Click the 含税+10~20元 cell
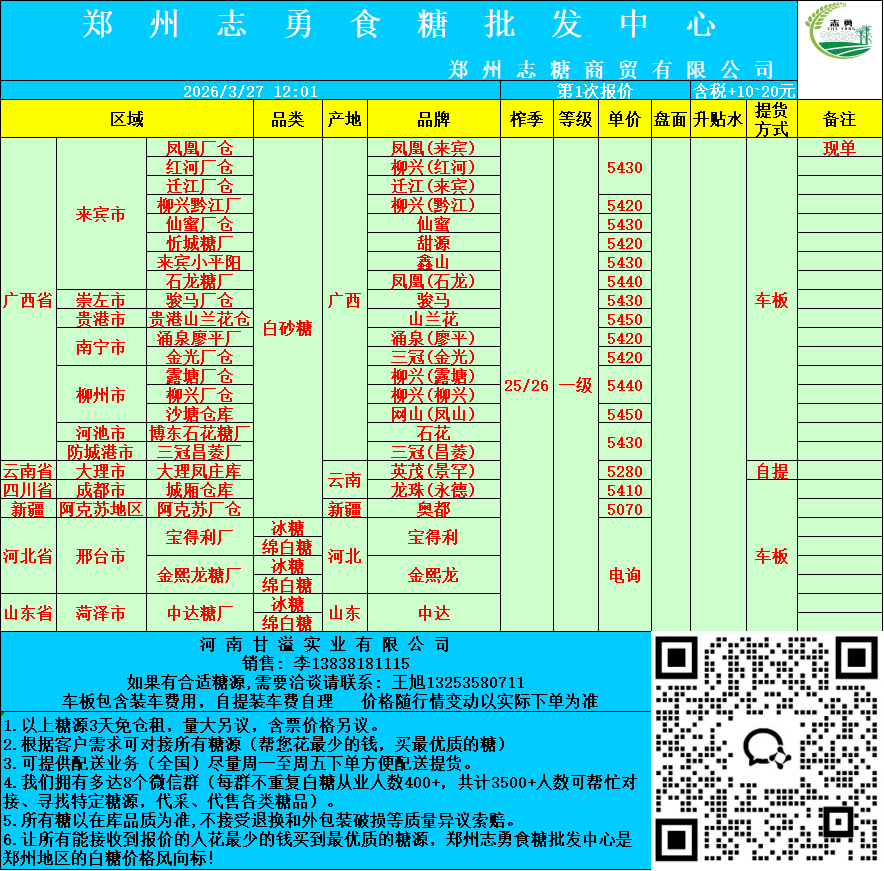884x871 pixels. [744, 91]
